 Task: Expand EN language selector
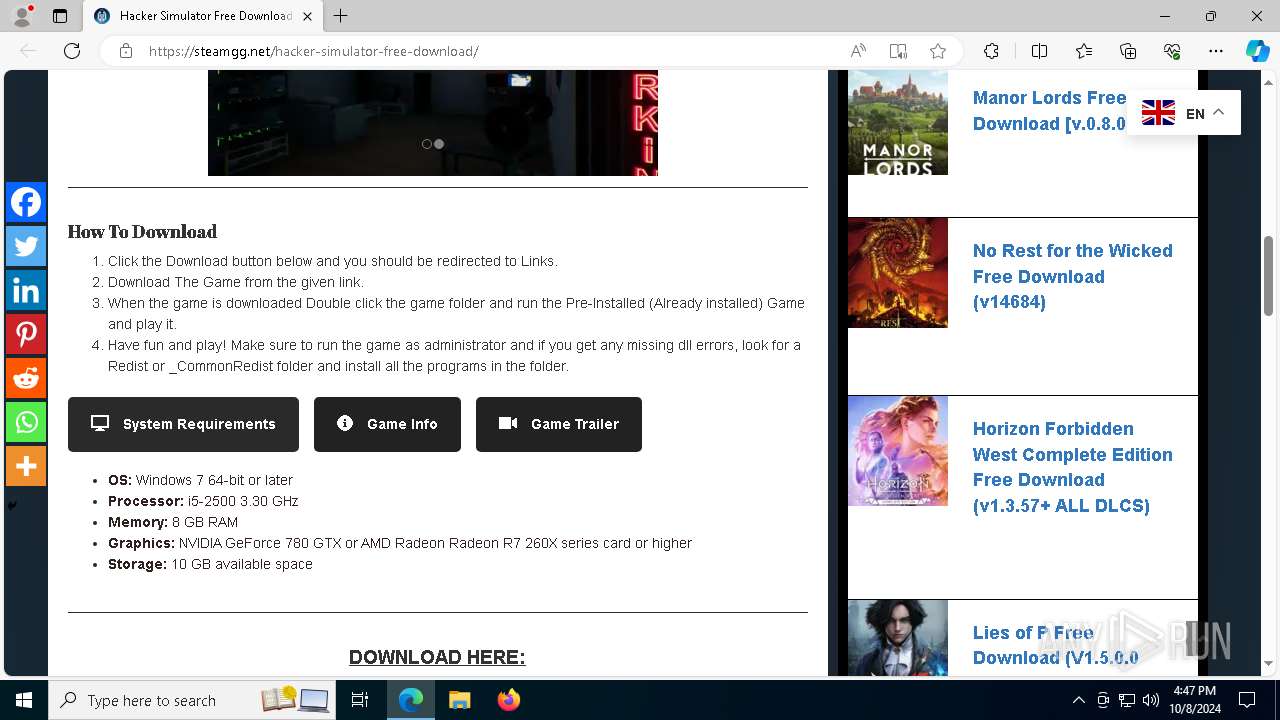point(1184,113)
